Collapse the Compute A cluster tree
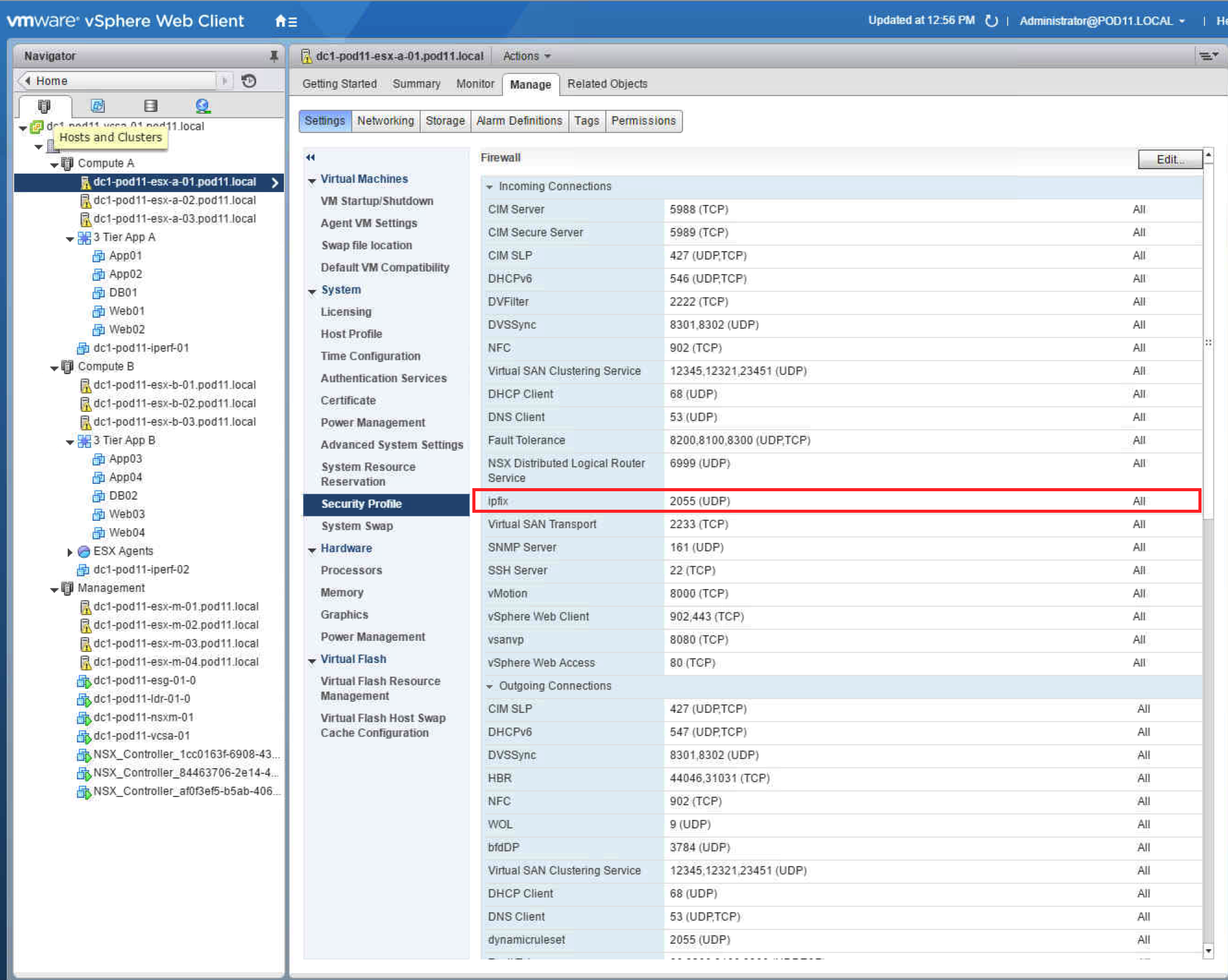The width and height of the screenshot is (1228, 980). [54, 164]
